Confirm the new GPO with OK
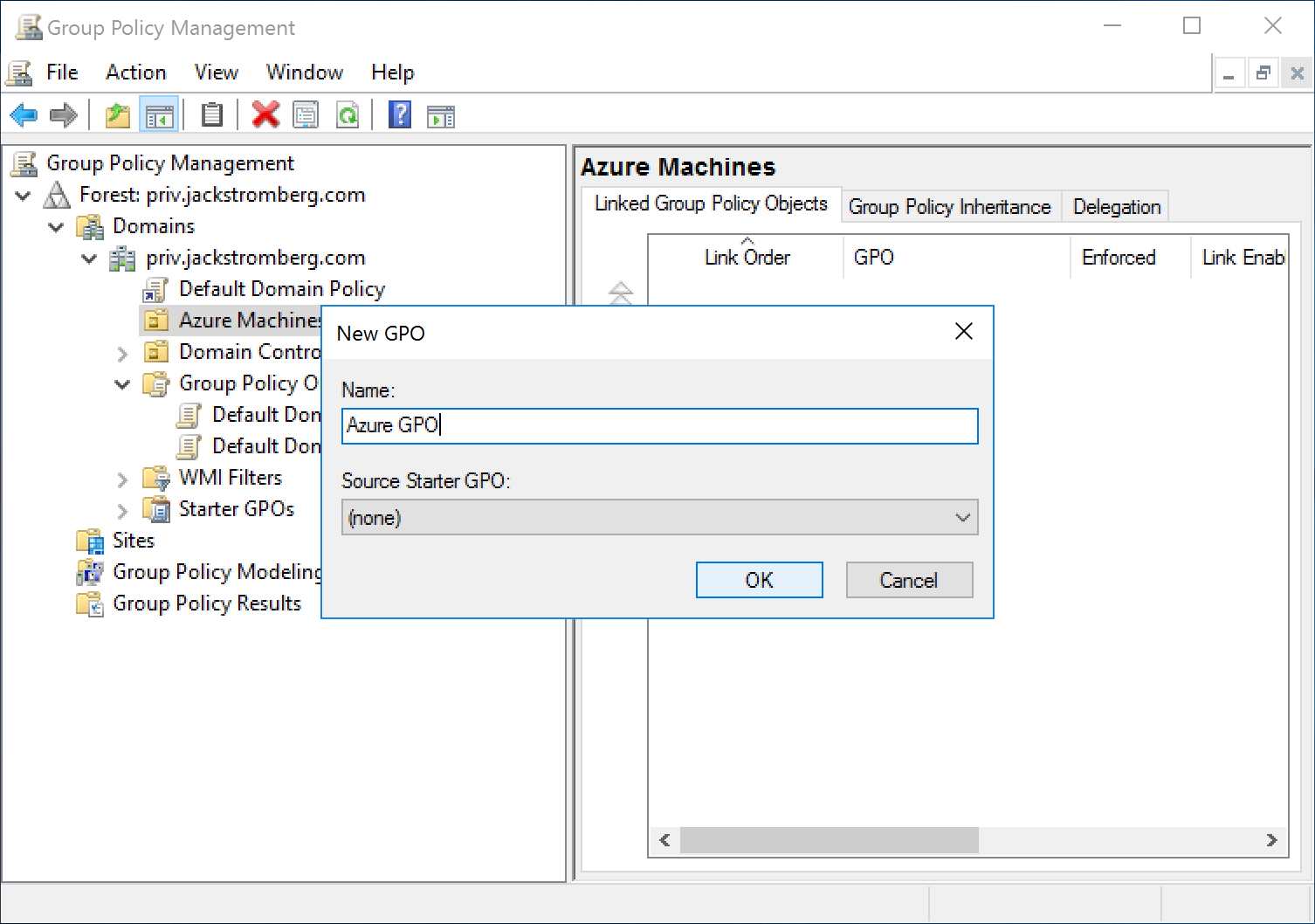Screen dimensions: 1315x924 click(x=759, y=580)
